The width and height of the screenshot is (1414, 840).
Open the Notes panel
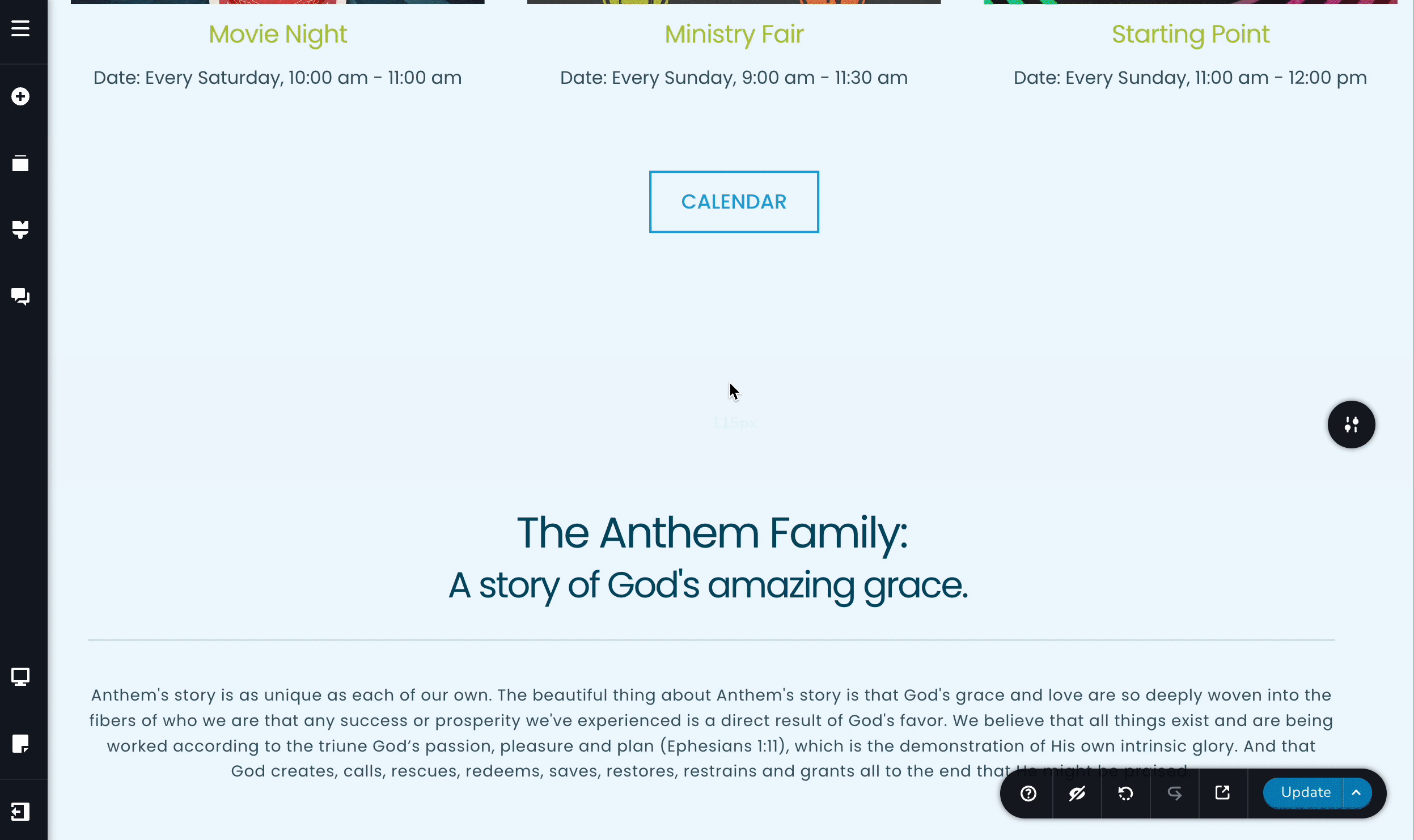(x=21, y=744)
